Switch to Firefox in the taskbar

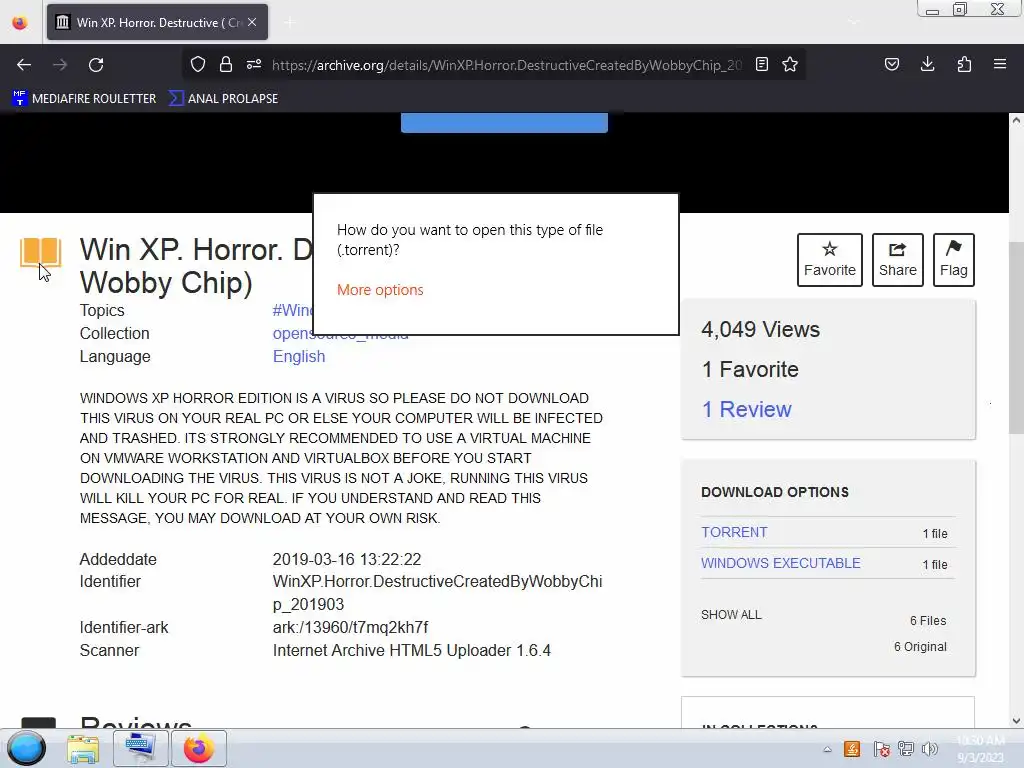[x=199, y=749]
